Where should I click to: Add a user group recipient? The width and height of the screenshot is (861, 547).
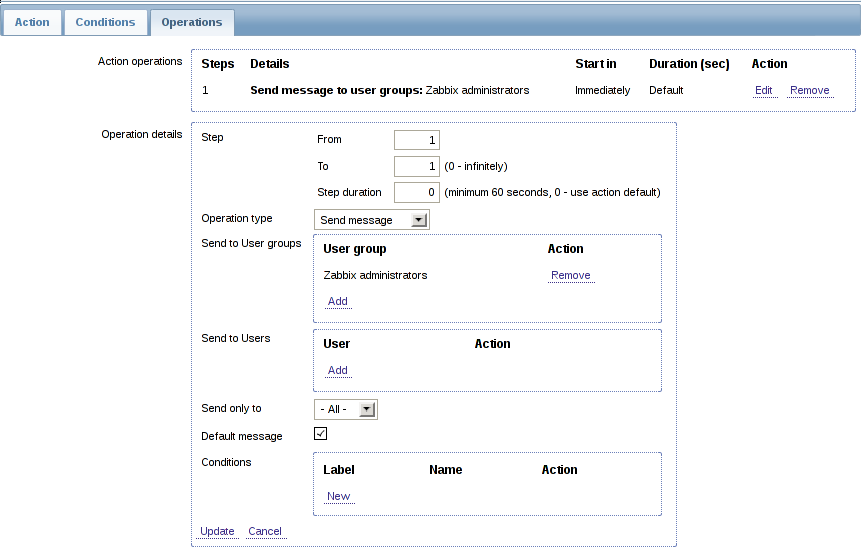click(338, 301)
